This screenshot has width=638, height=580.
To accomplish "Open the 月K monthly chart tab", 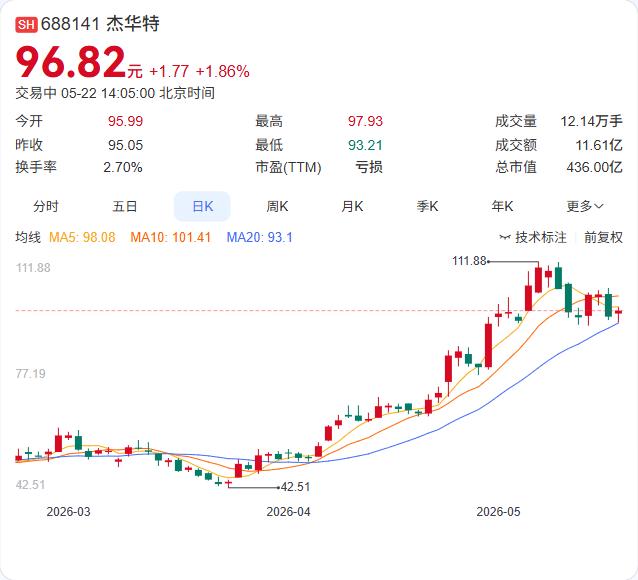I will coord(352,206).
